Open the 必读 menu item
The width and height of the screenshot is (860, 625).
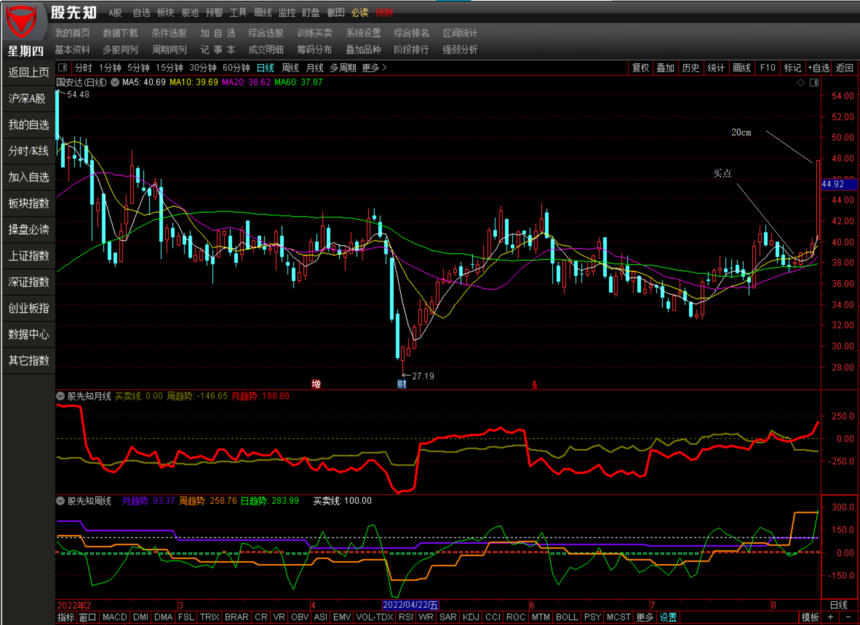(360, 13)
